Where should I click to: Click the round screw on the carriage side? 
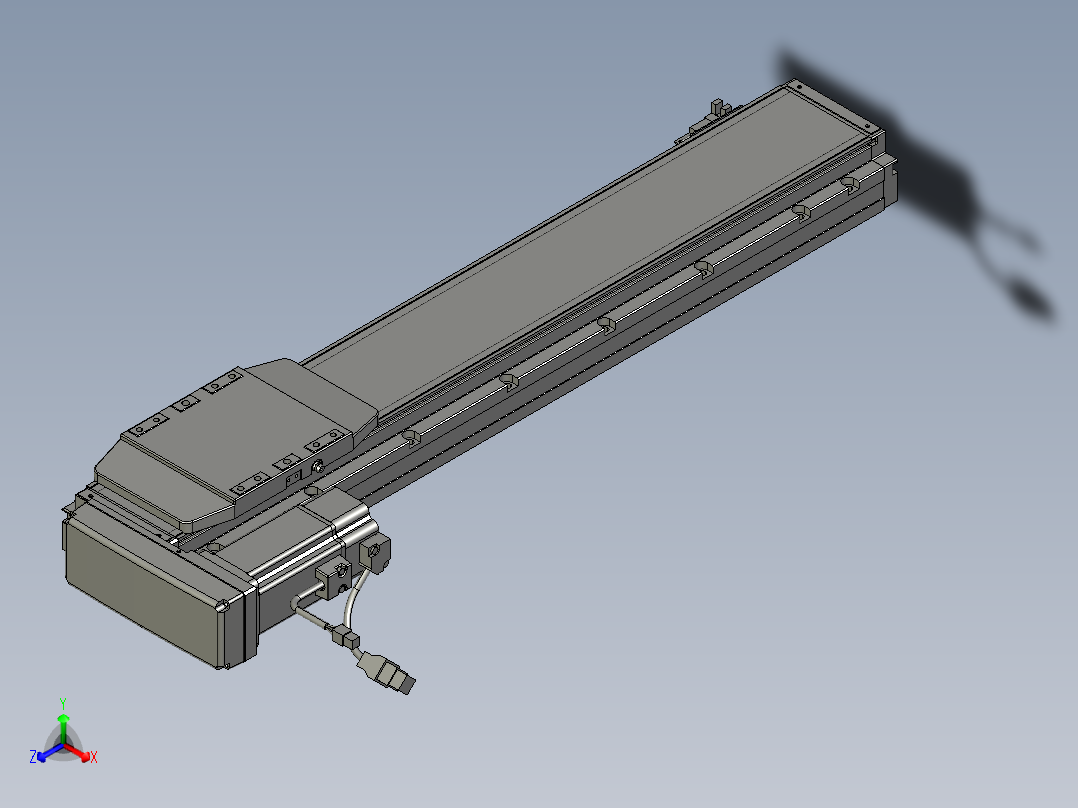pos(318,467)
